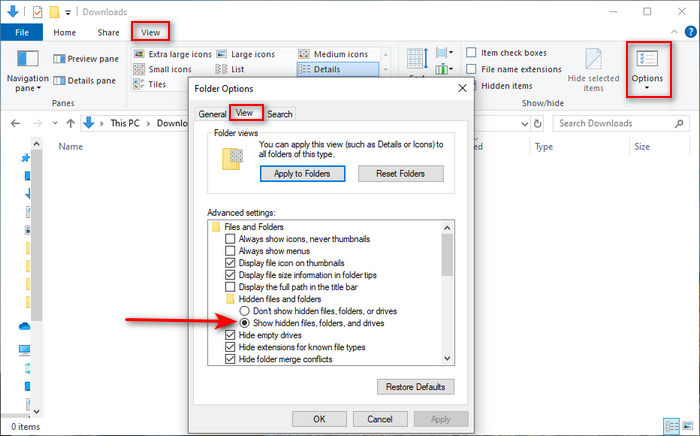Open the Options dropdown arrow
This screenshot has width=700, height=436.
647,88
